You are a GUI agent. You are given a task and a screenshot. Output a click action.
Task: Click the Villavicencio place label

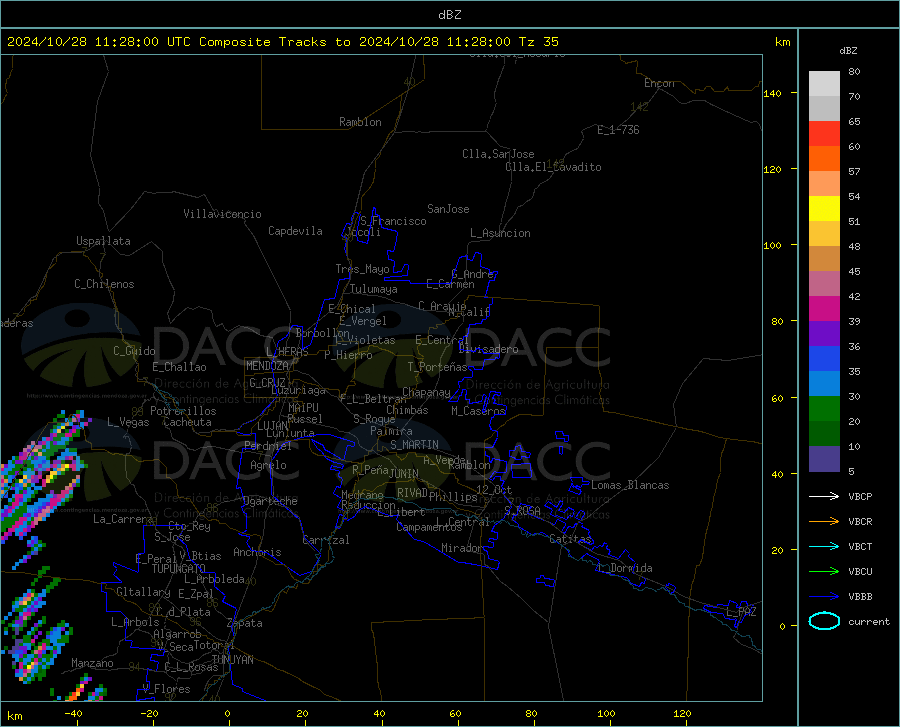tap(222, 214)
